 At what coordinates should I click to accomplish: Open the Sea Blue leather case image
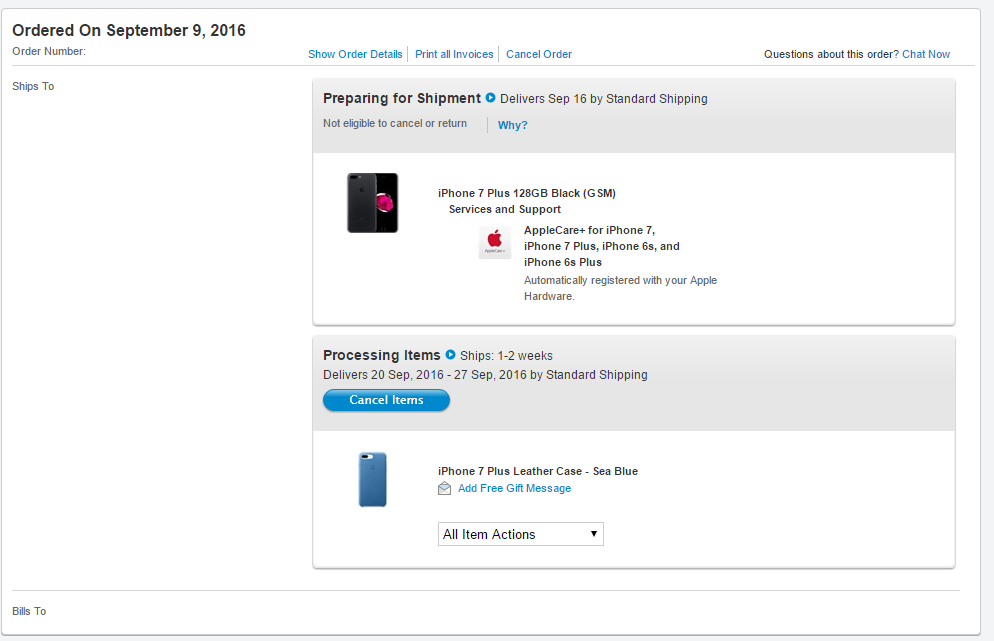[373, 479]
